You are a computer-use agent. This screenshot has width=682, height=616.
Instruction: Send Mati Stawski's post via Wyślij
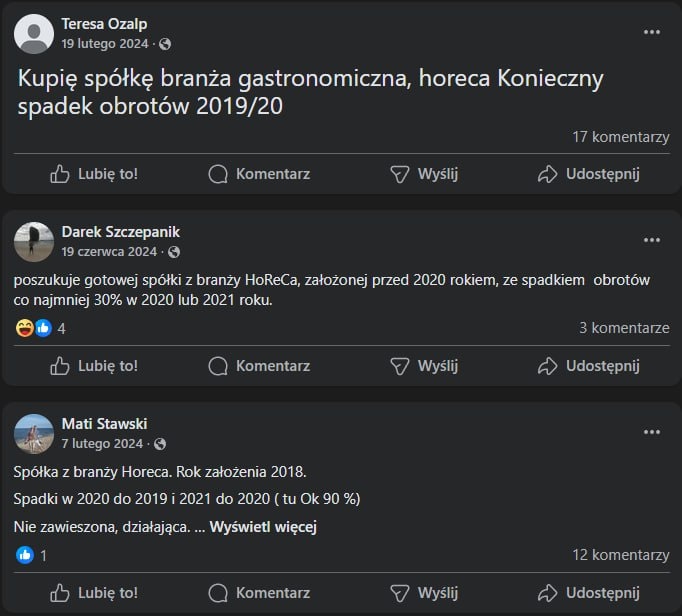(x=424, y=591)
